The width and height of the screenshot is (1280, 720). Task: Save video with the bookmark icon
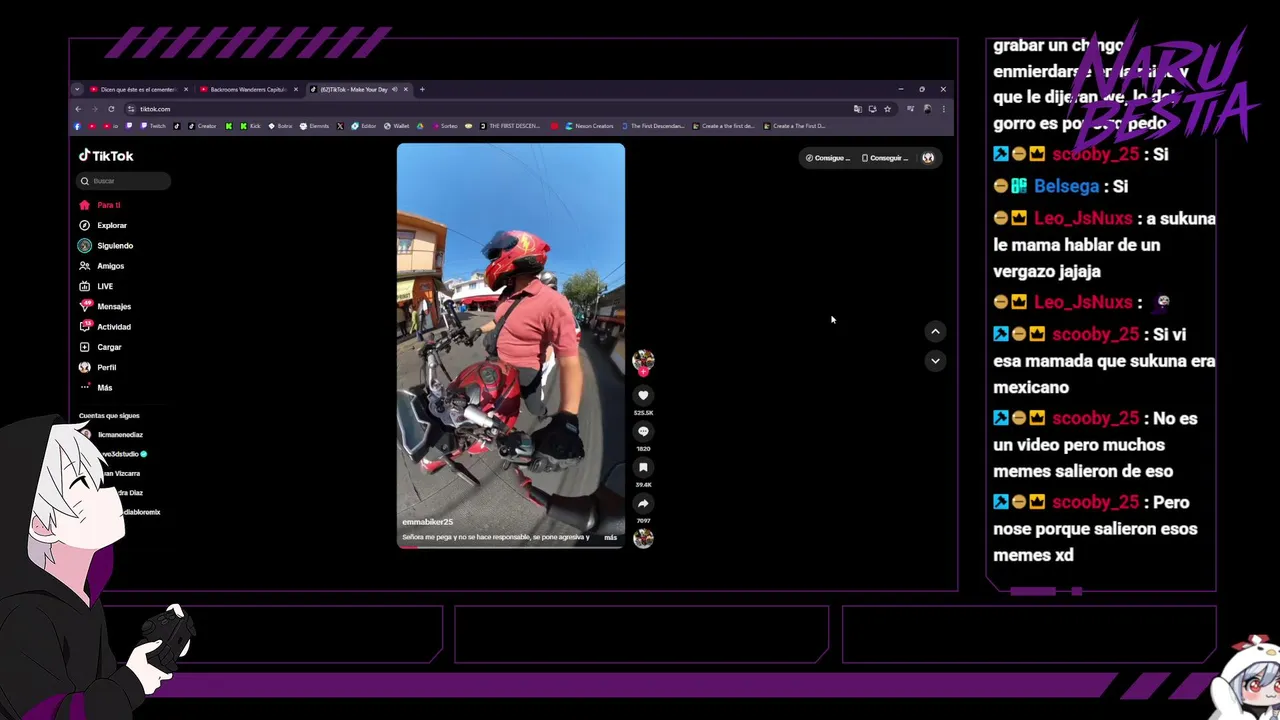[643, 467]
